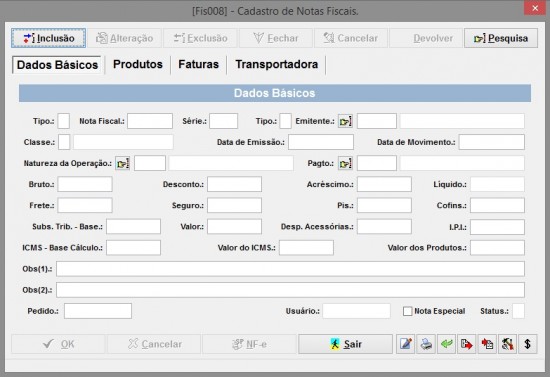Click the dollar sign icon
This screenshot has width=550, height=377.
point(528,344)
